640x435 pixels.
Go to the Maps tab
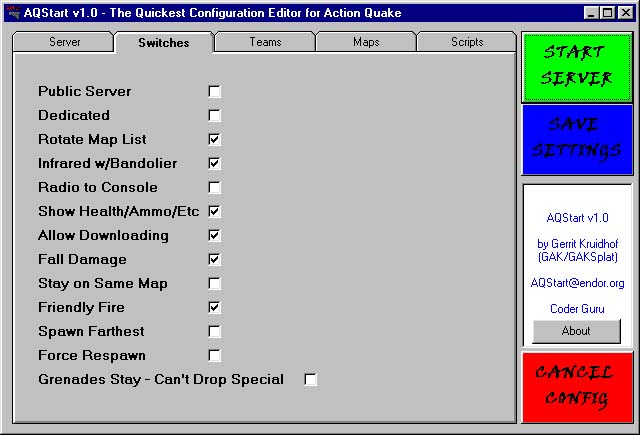click(x=366, y=42)
